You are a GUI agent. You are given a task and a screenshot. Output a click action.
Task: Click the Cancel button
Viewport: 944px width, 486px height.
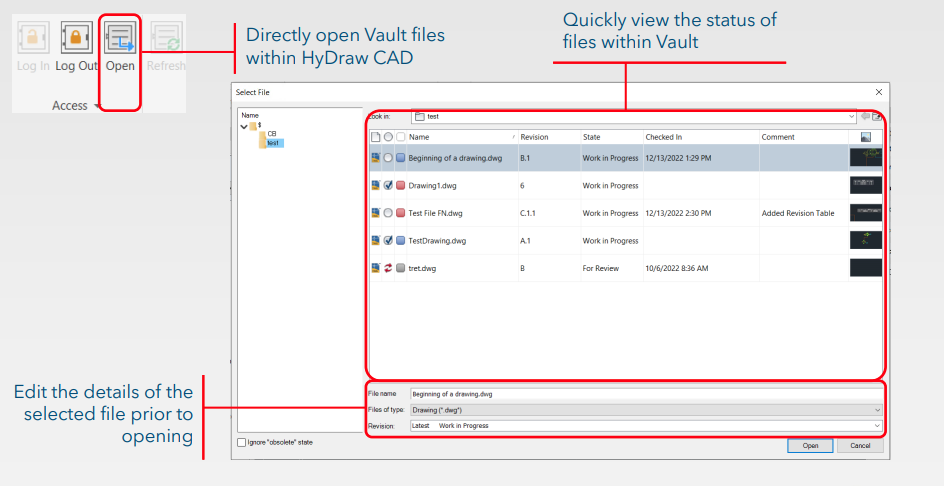(x=860, y=446)
